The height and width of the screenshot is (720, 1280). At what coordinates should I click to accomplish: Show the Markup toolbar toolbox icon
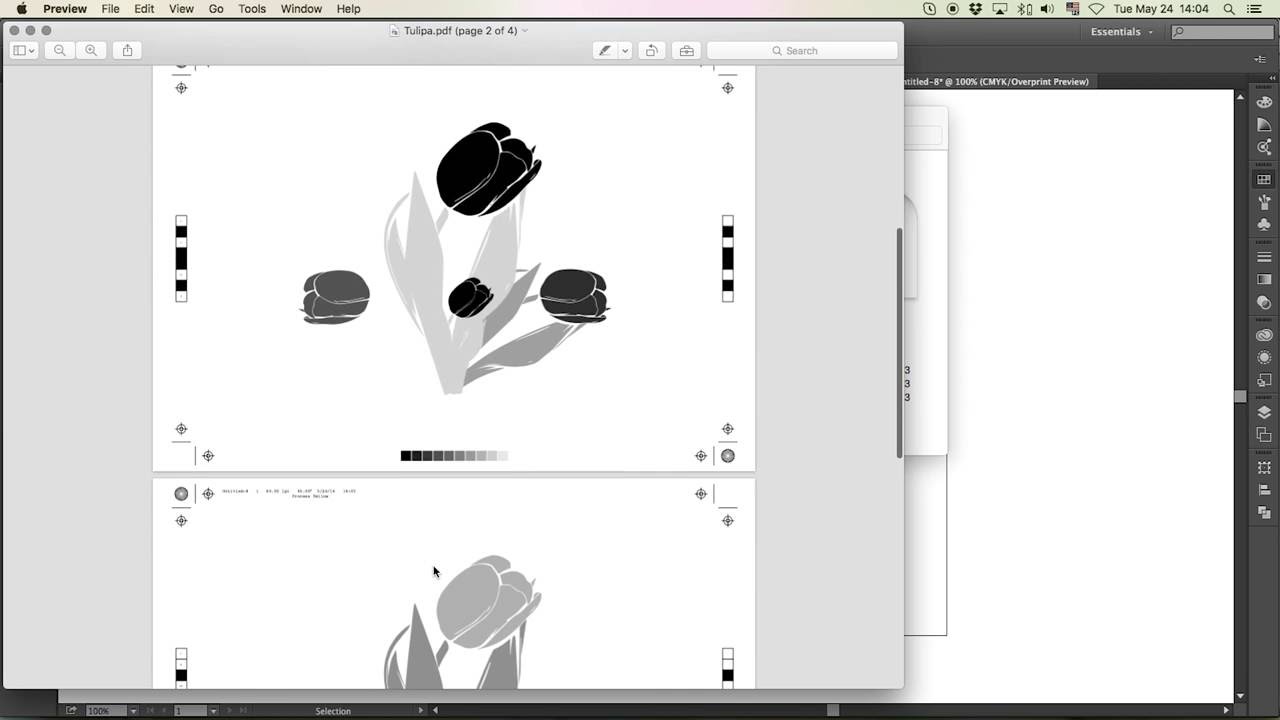[x=686, y=50]
